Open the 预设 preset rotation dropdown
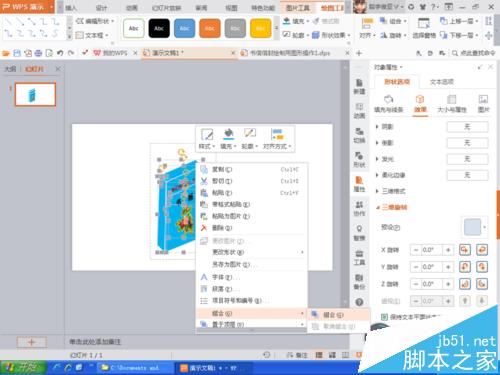This screenshot has width=500, height=375. [x=475, y=227]
